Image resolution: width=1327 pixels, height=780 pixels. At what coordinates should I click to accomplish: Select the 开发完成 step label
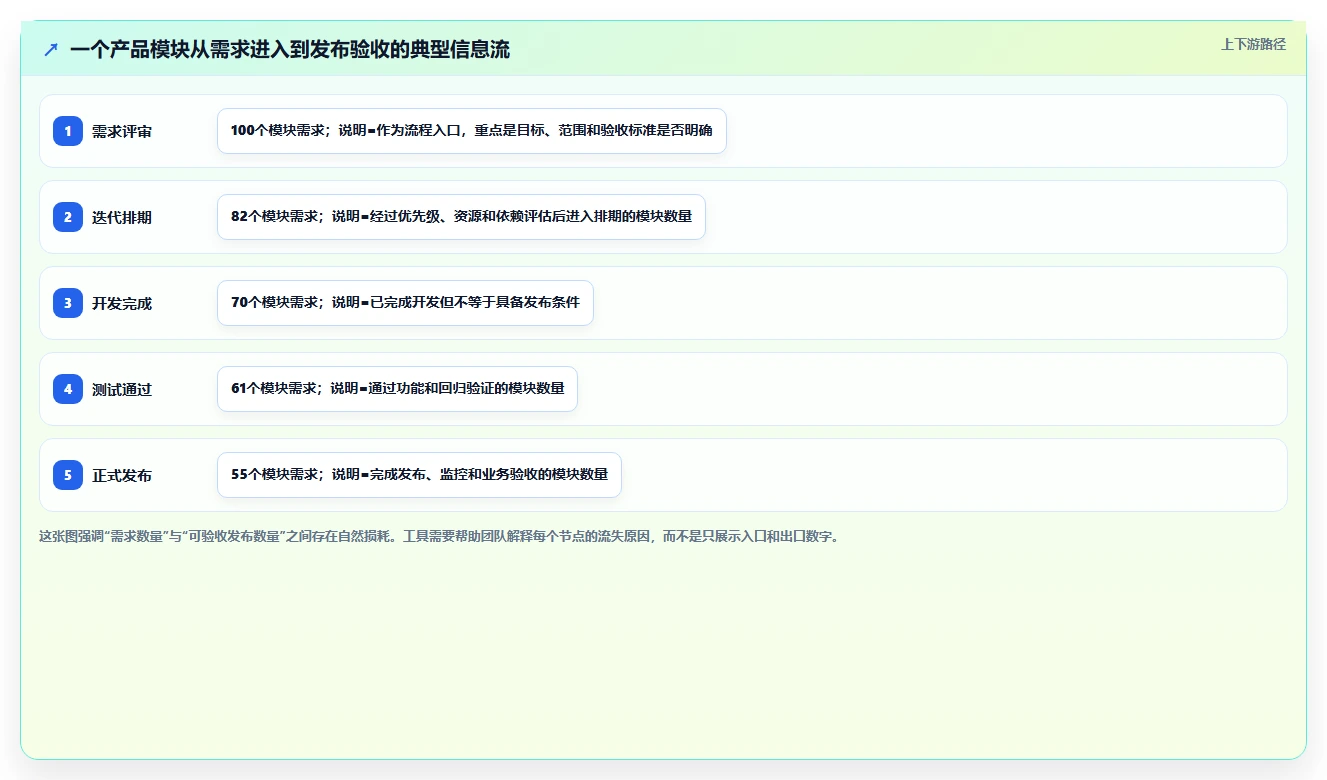coord(122,304)
